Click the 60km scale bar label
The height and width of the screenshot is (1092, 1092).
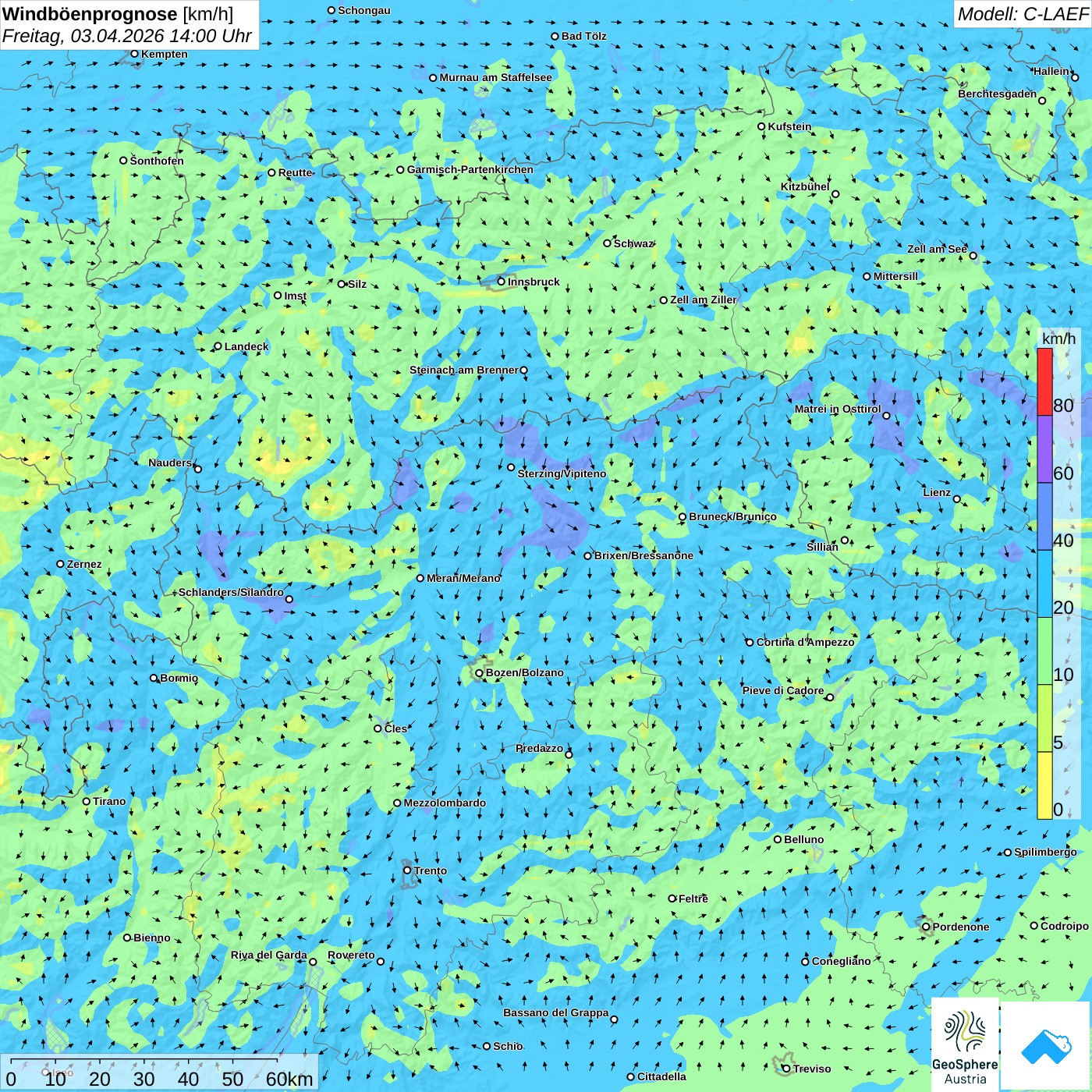[289, 1079]
